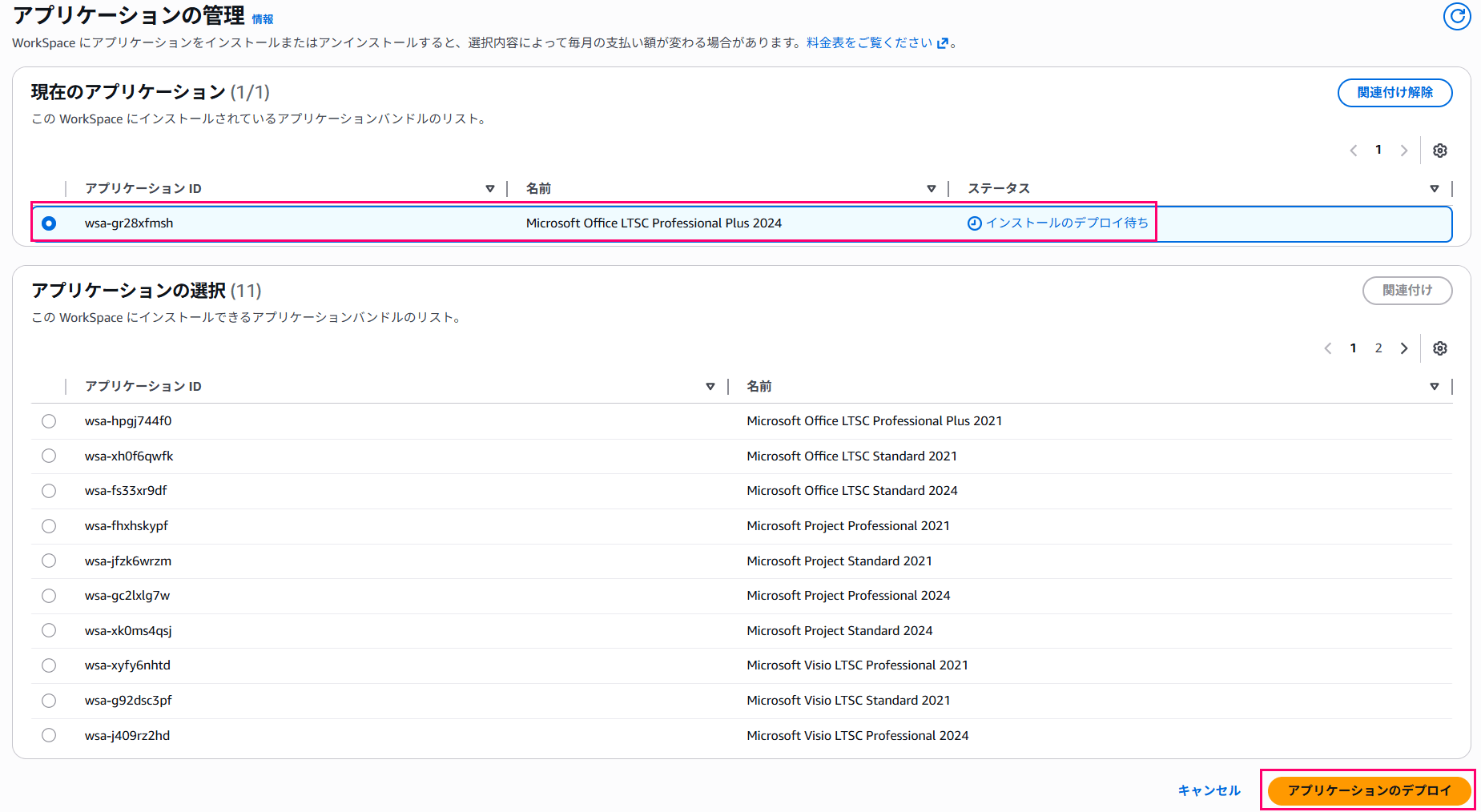Viewport: 1481px width, 812px height.
Task: Open the ステータス column filter dropdown
Action: (1435, 188)
